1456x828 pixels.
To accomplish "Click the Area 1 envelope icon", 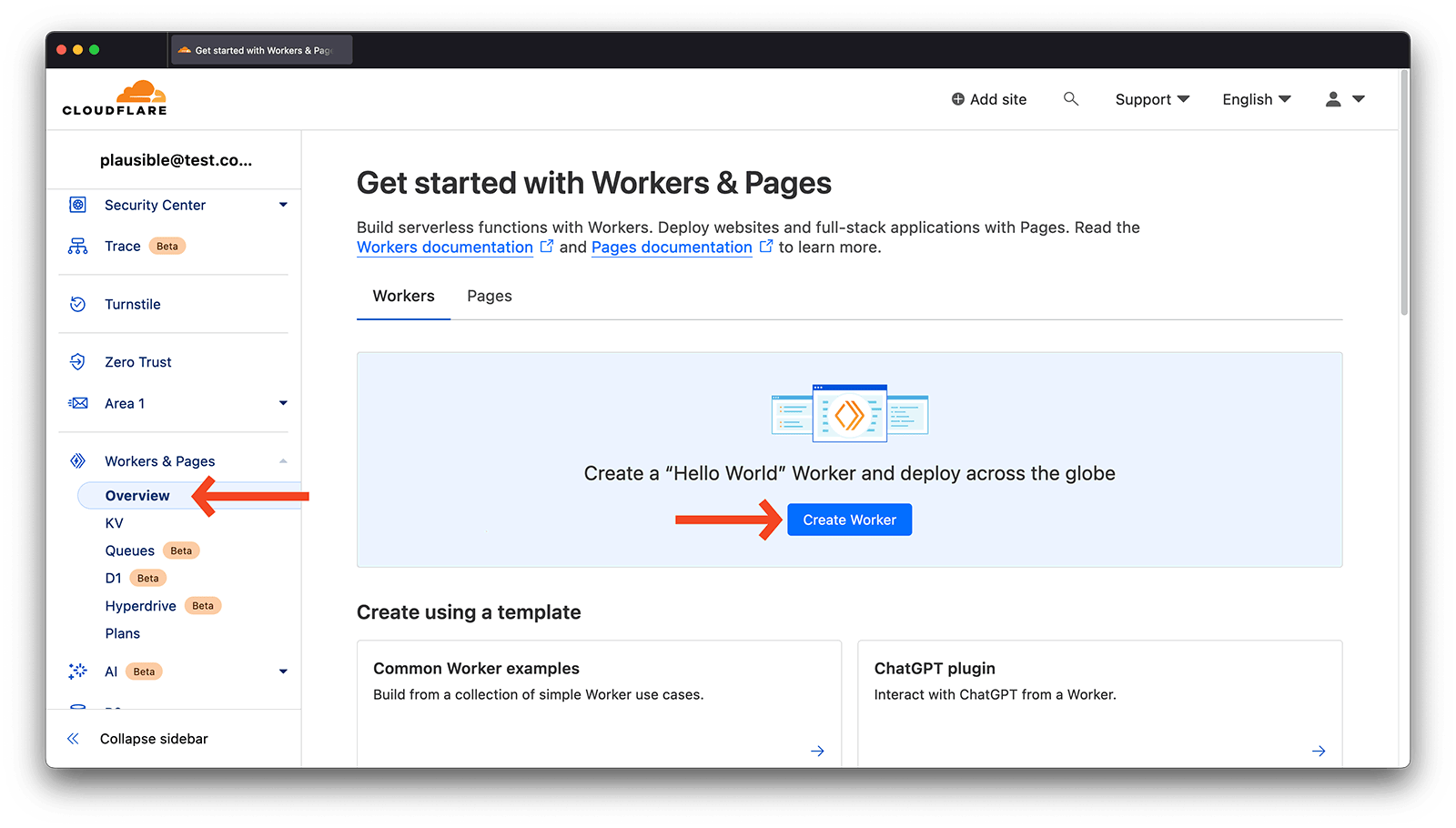I will [x=78, y=403].
